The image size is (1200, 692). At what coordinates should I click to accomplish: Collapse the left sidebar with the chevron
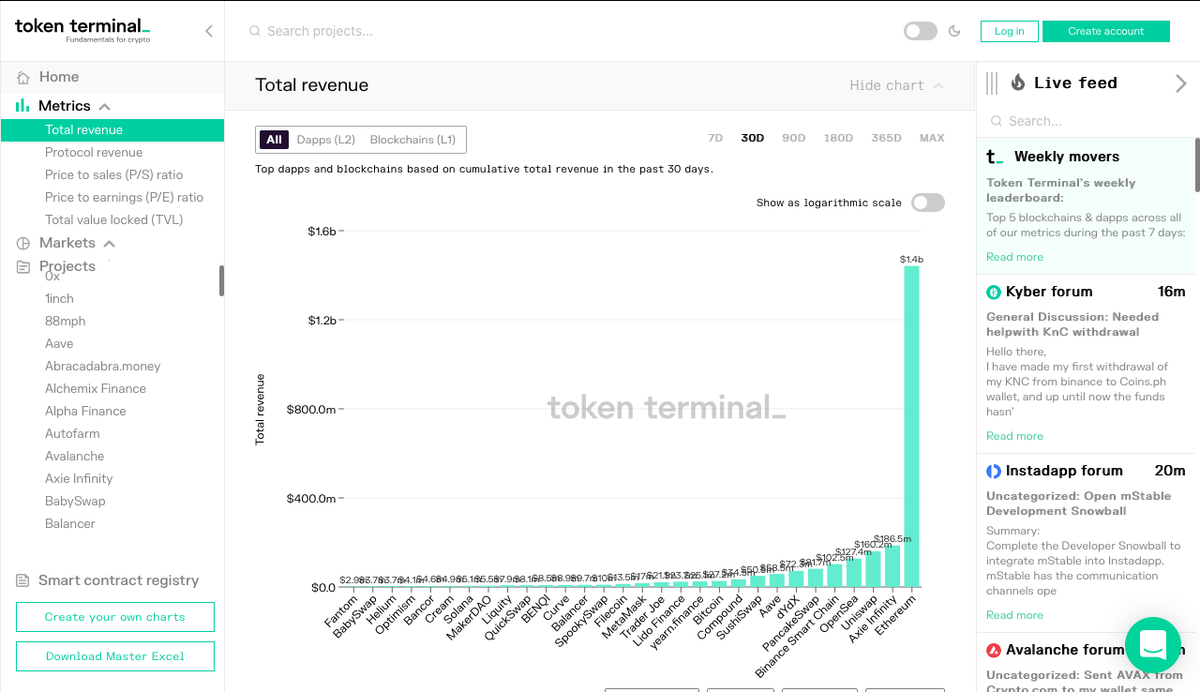coord(209,31)
